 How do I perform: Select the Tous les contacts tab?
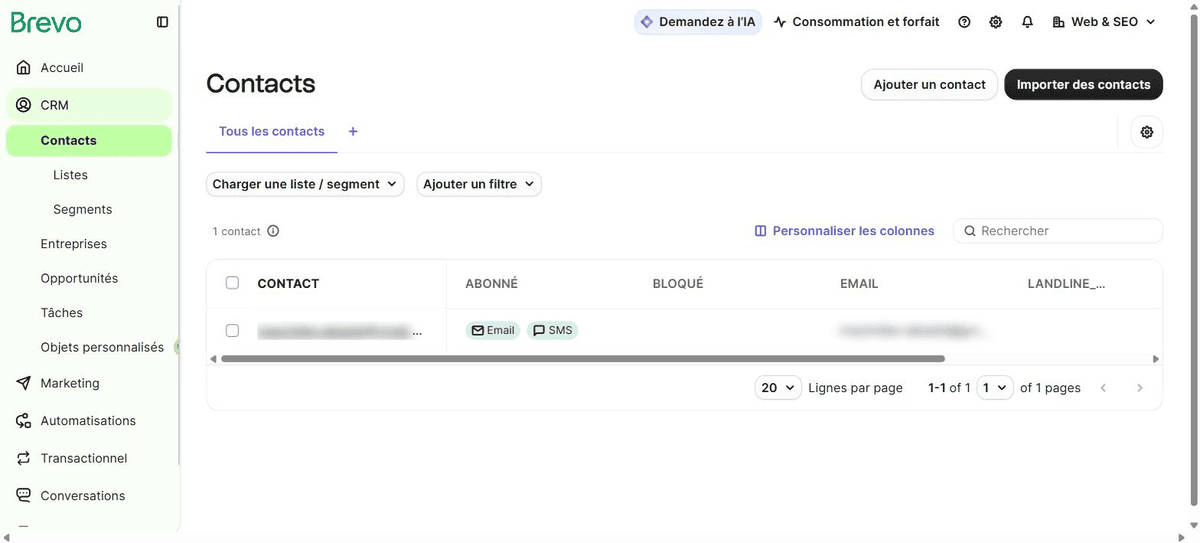click(272, 131)
